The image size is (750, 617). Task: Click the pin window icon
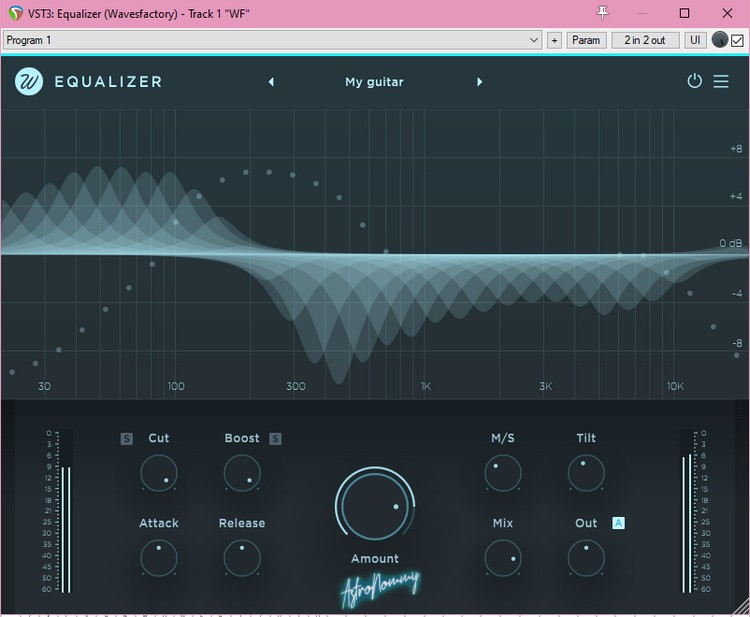602,13
